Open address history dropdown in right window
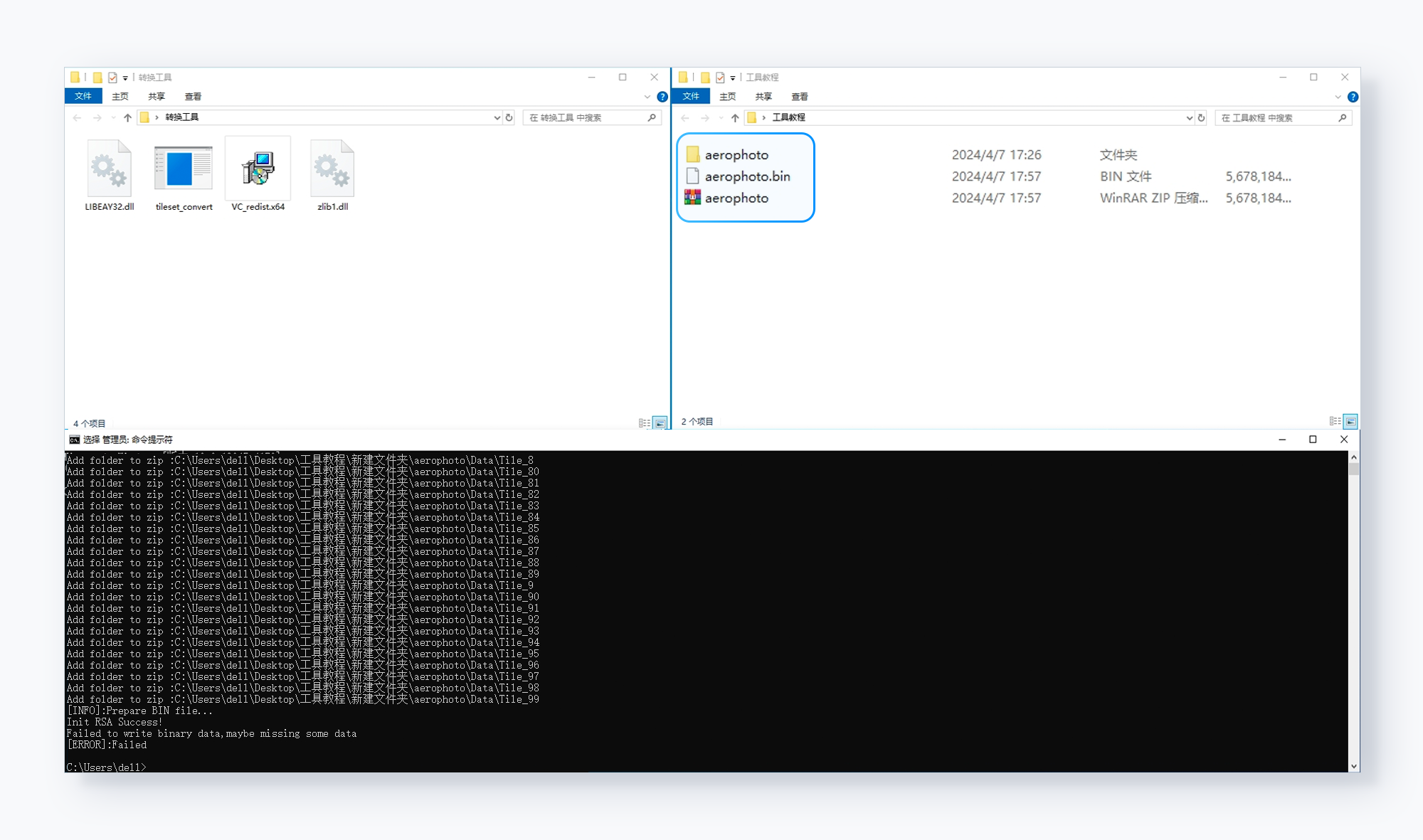This screenshot has width=1423, height=840. click(x=1189, y=117)
